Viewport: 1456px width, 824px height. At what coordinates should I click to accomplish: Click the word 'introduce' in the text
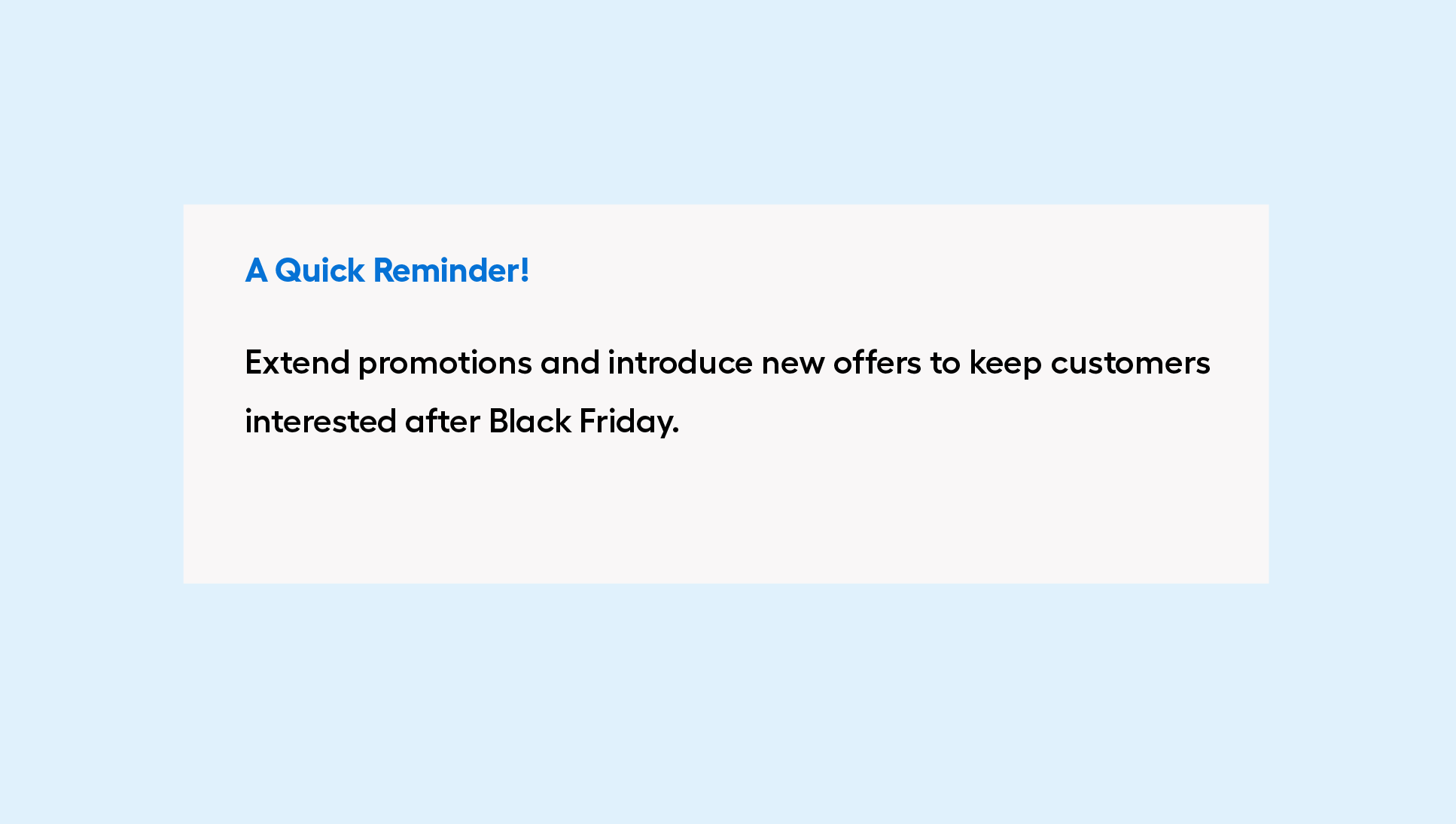pos(680,362)
